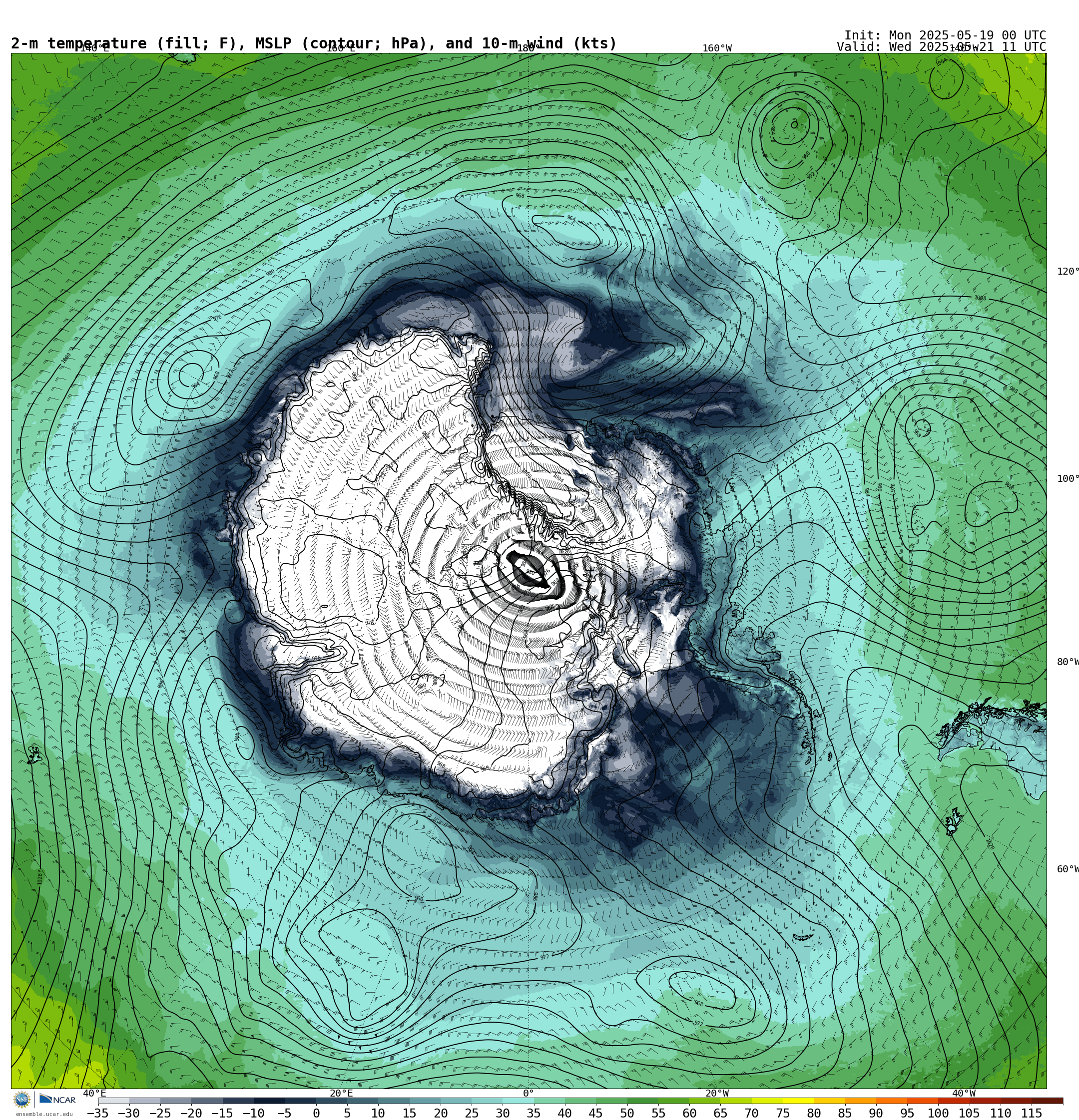Pick the light gray swatch between -35 and -30

click(114, 1101)
